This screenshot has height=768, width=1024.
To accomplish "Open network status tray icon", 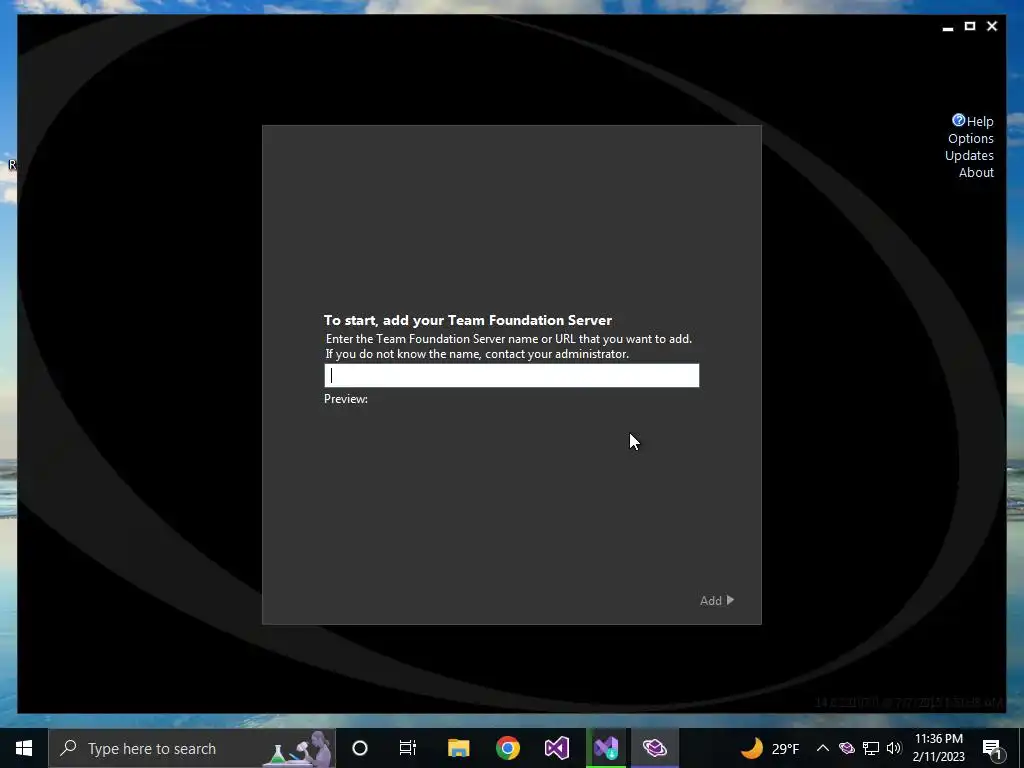I will click(x=871, y=748).
